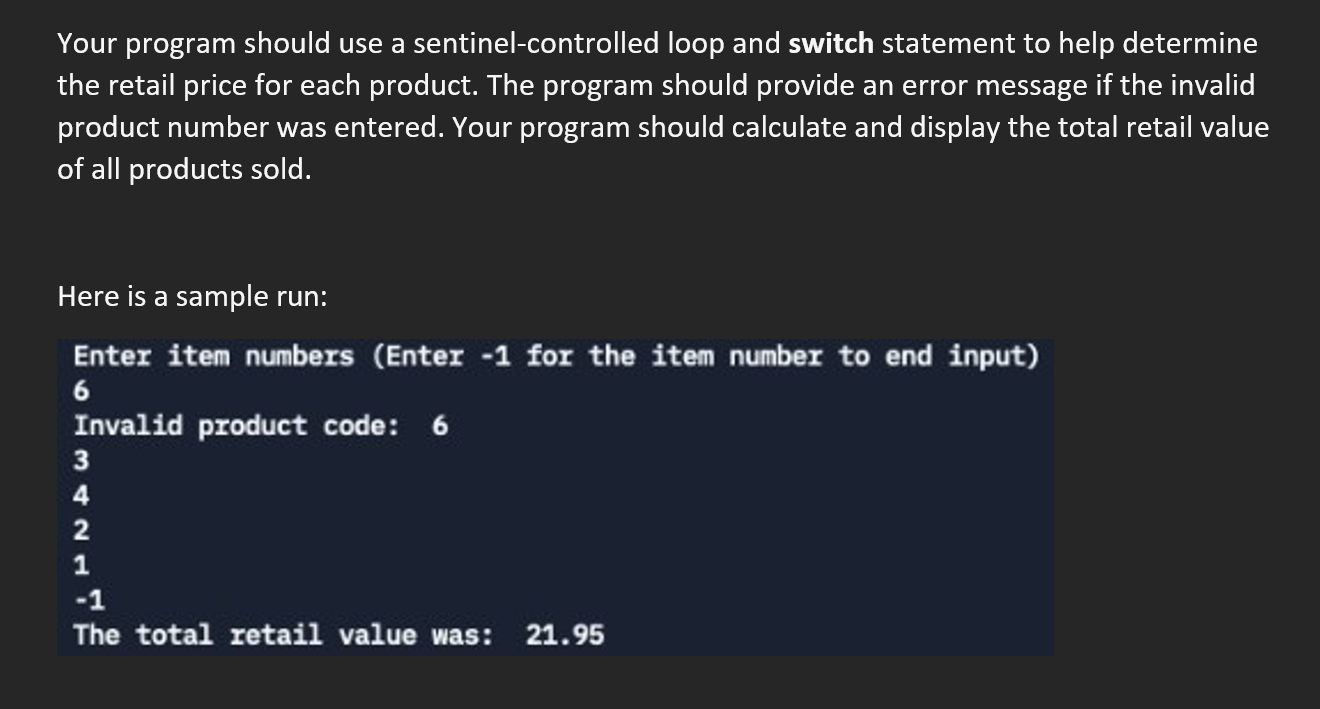Image resolution: width=1320 pixels, height=709 pixels.
Task: Click the first input value 6
Action: (82, 391)
